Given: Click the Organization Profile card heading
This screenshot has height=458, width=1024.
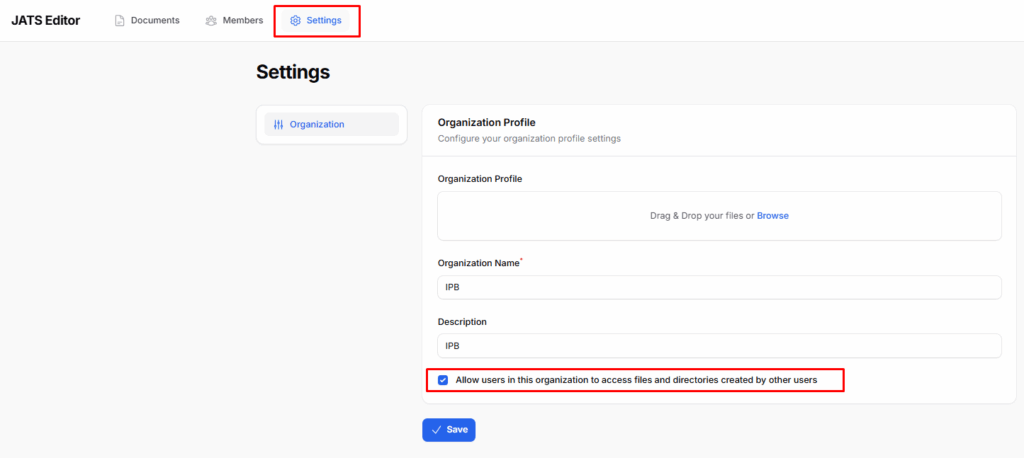Looking at the screenshot, I should (x=487, y=122).
